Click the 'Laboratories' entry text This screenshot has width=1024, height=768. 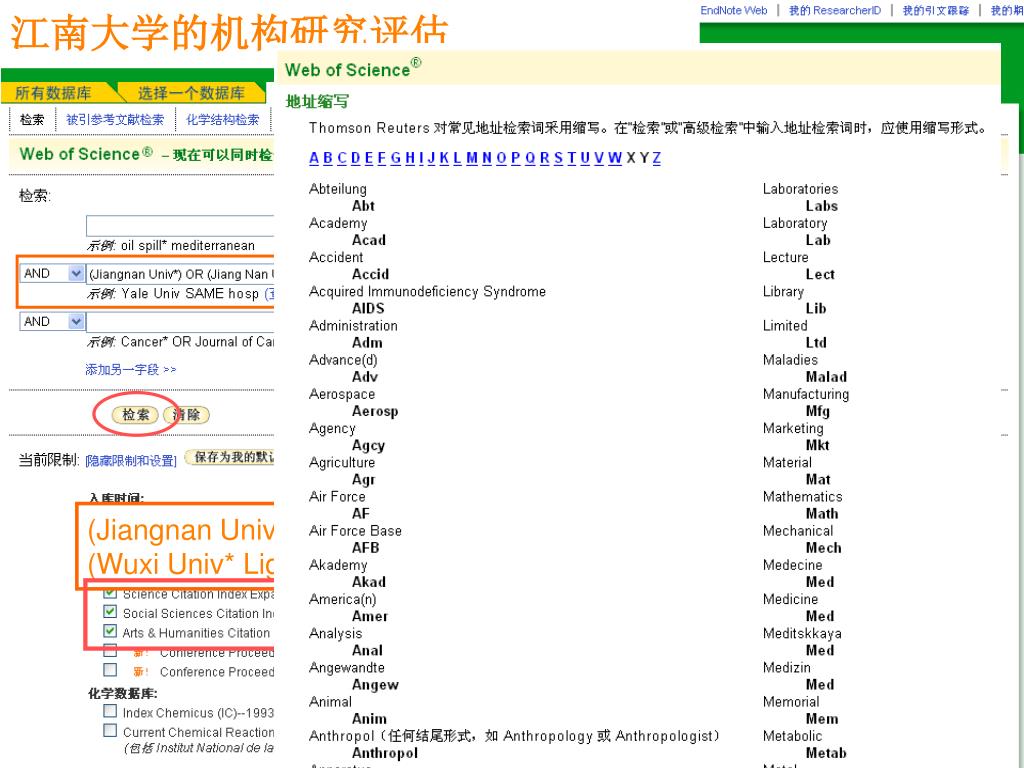click(801, 189)
